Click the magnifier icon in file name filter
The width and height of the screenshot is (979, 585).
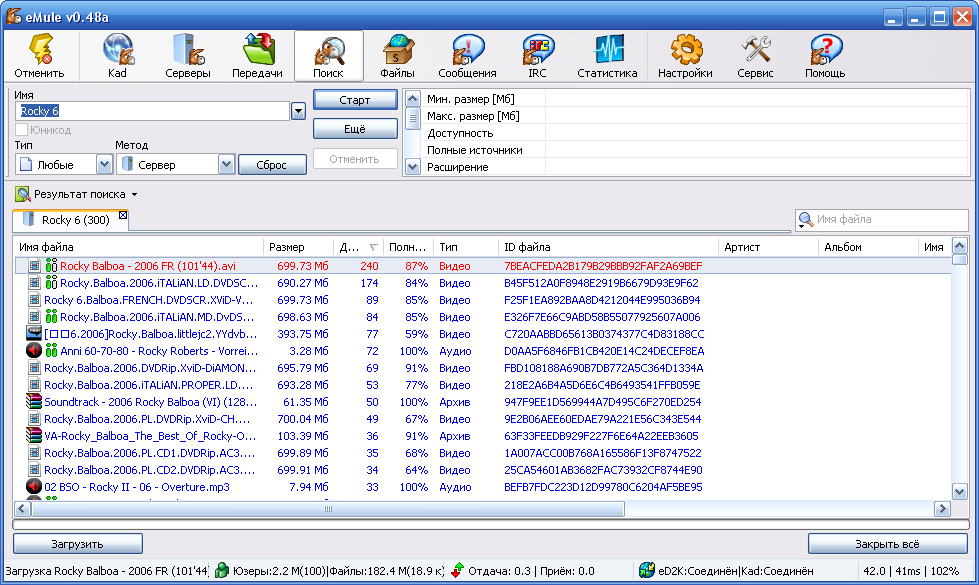(x=805, y=220)
